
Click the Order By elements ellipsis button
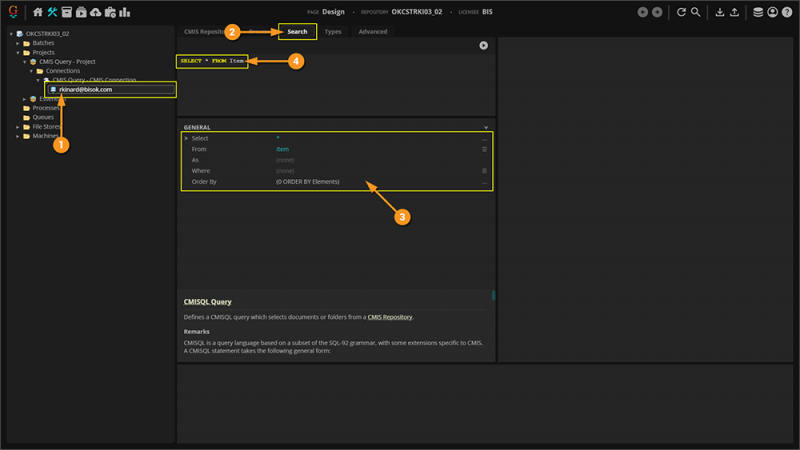pyautogui.click(x=484, y=182)
